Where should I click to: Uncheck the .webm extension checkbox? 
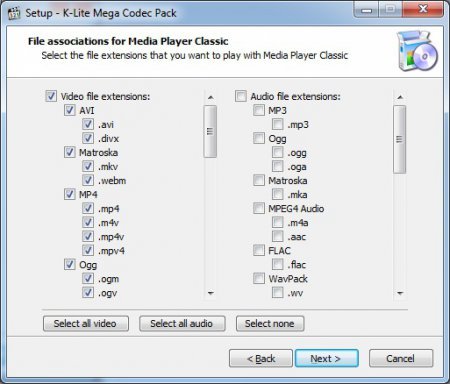[88, 180]
